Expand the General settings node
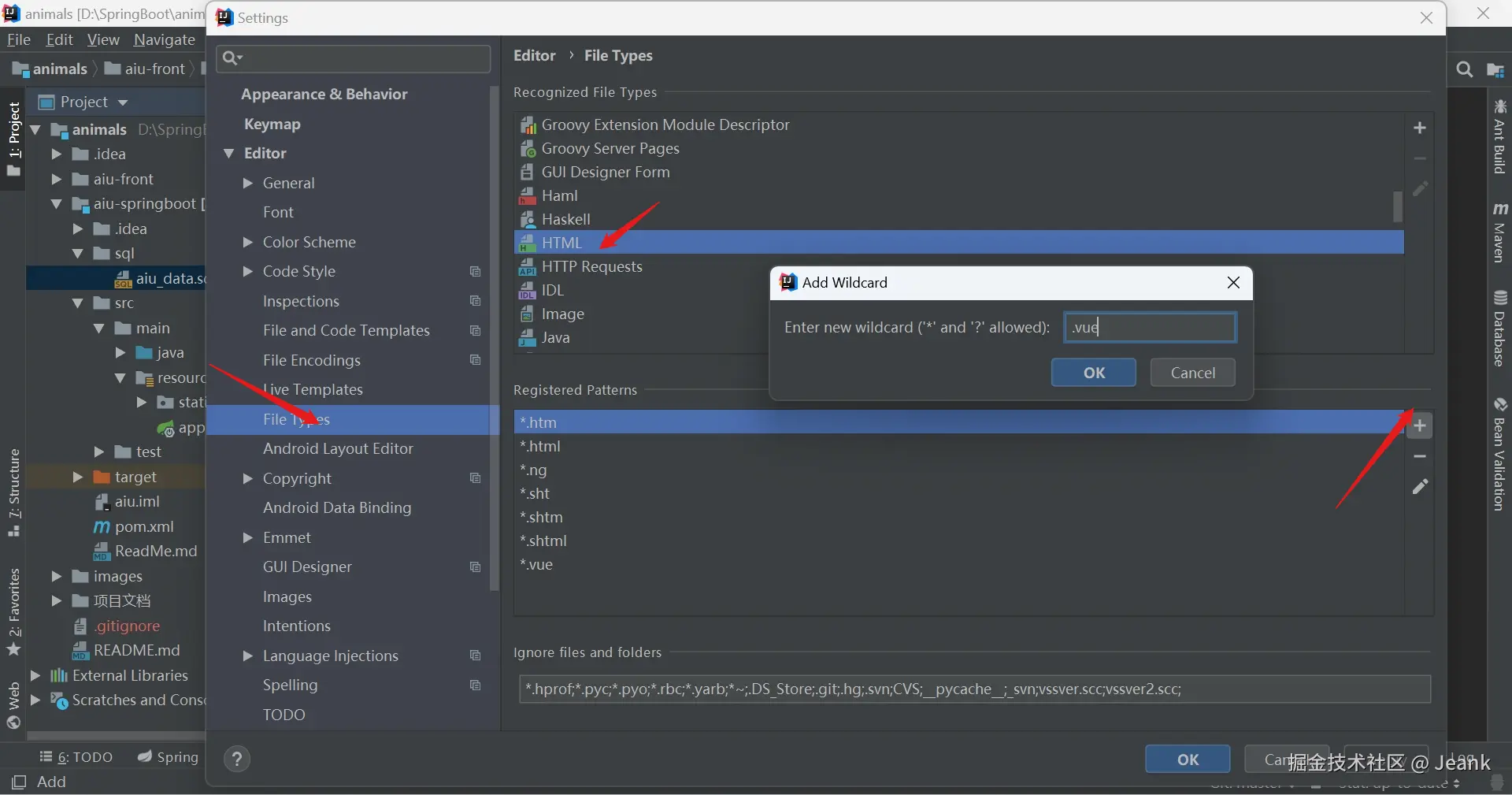1512x795 pixels. click(247, 183)
